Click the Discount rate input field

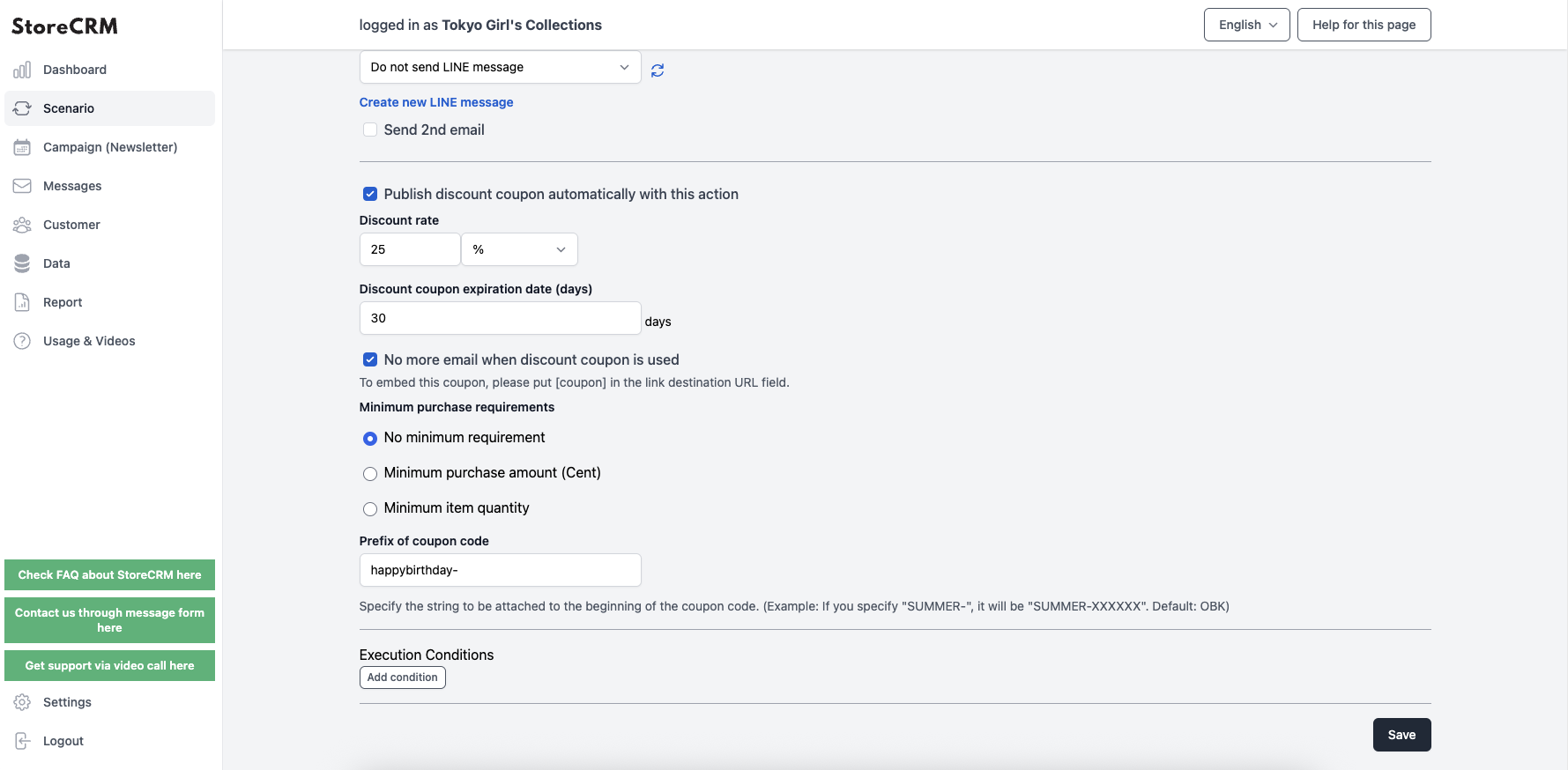[410, 249]
